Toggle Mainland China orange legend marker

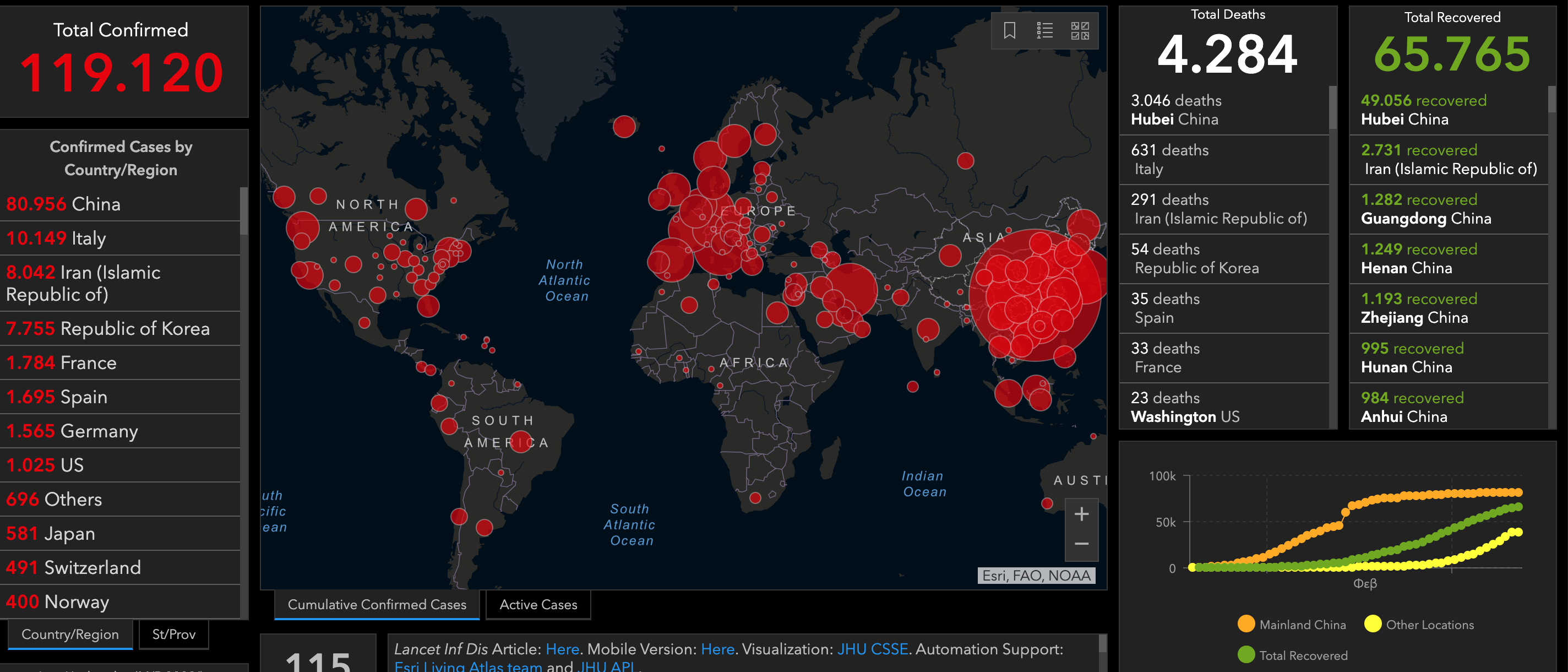pyautogui.click(x=1246, y=624)
